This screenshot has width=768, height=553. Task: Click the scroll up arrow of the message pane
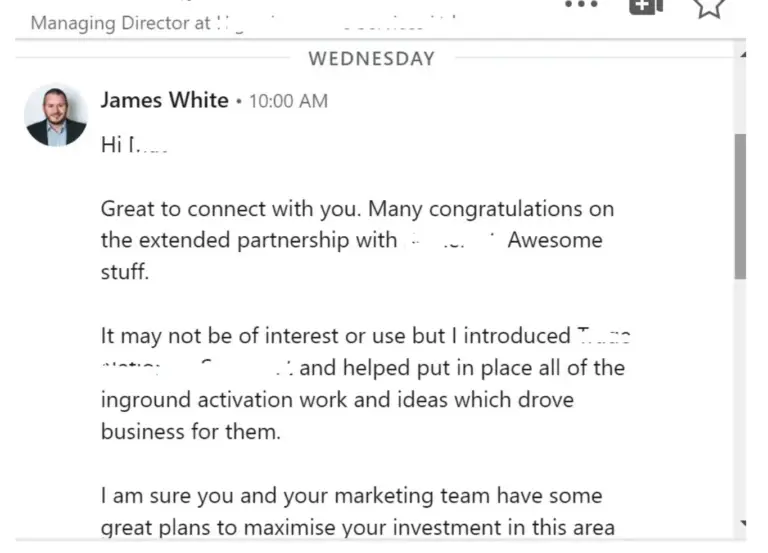click(743, 55)
